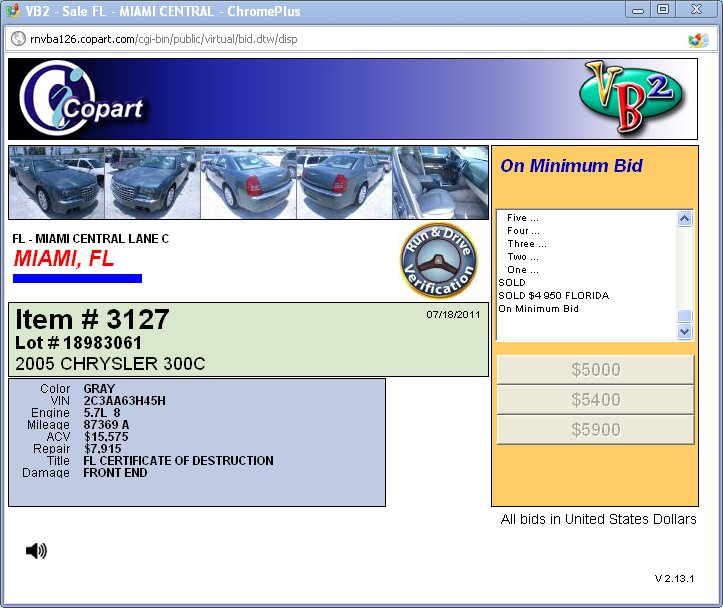
Task: Click the ChromePlus app icon in title bar
Action: tap(12, 11)
